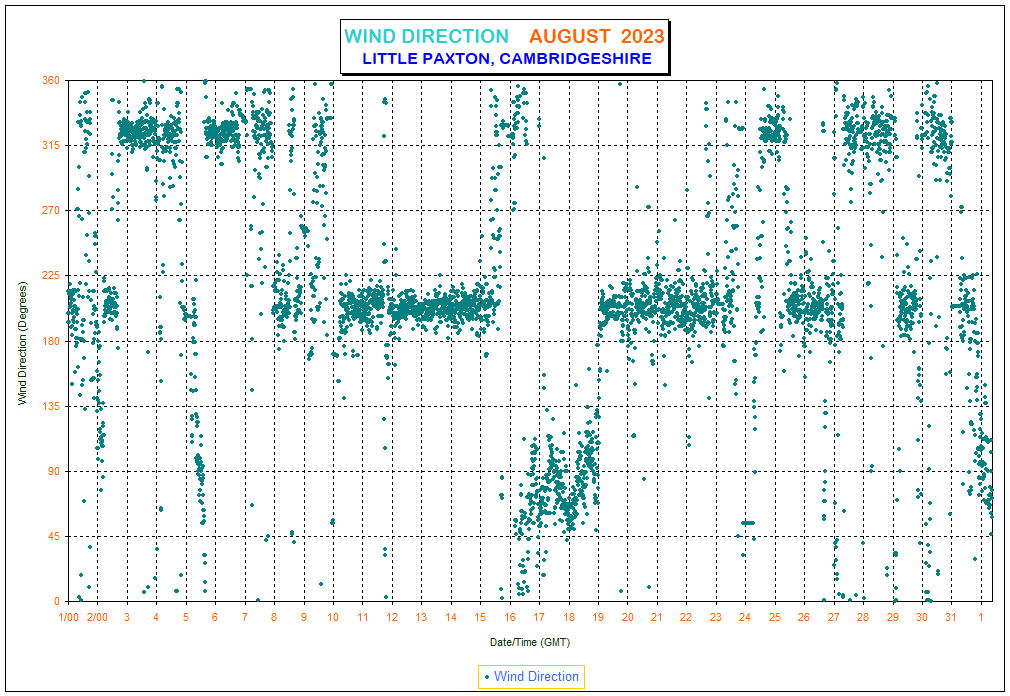Click the vertical "Wind Direction (Degrees)" axis label
Image resolution: width=1010 pixels, height=696 pixels.
[23, 343]
